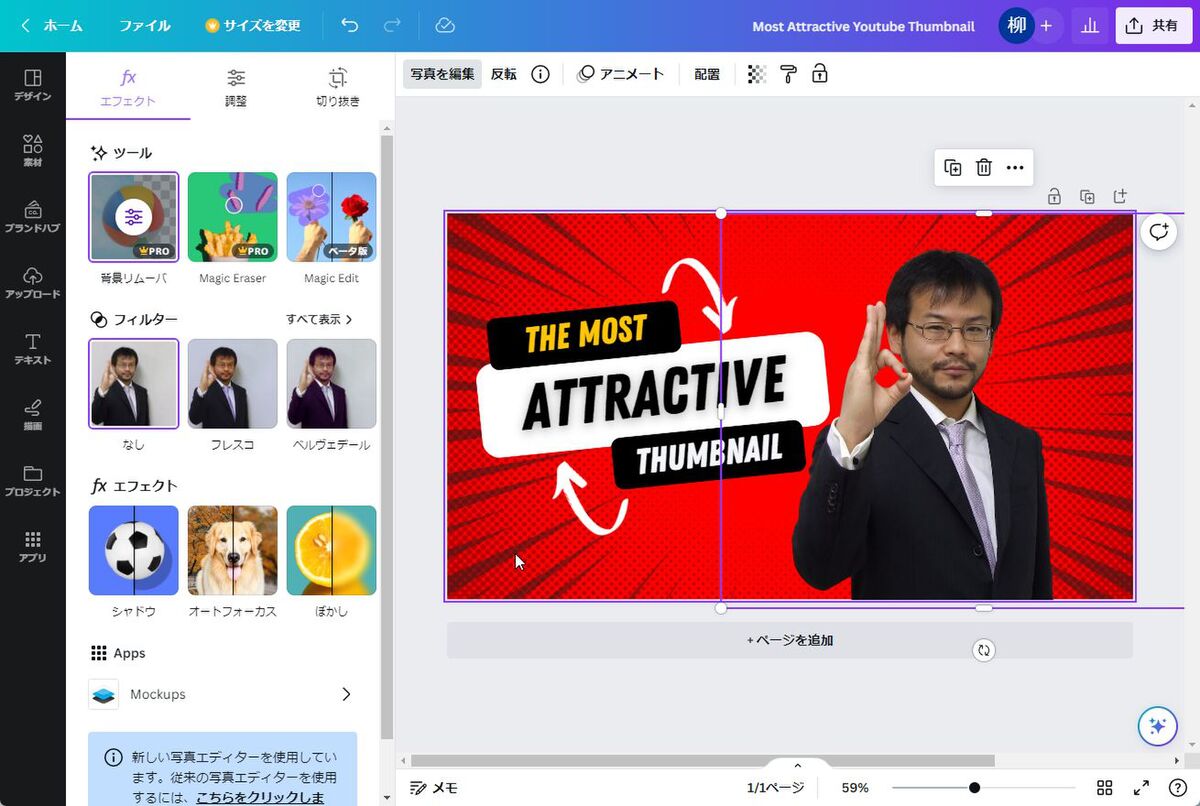Open the help question mark icon
1200x806 pixels.
tap(1177, 788)
